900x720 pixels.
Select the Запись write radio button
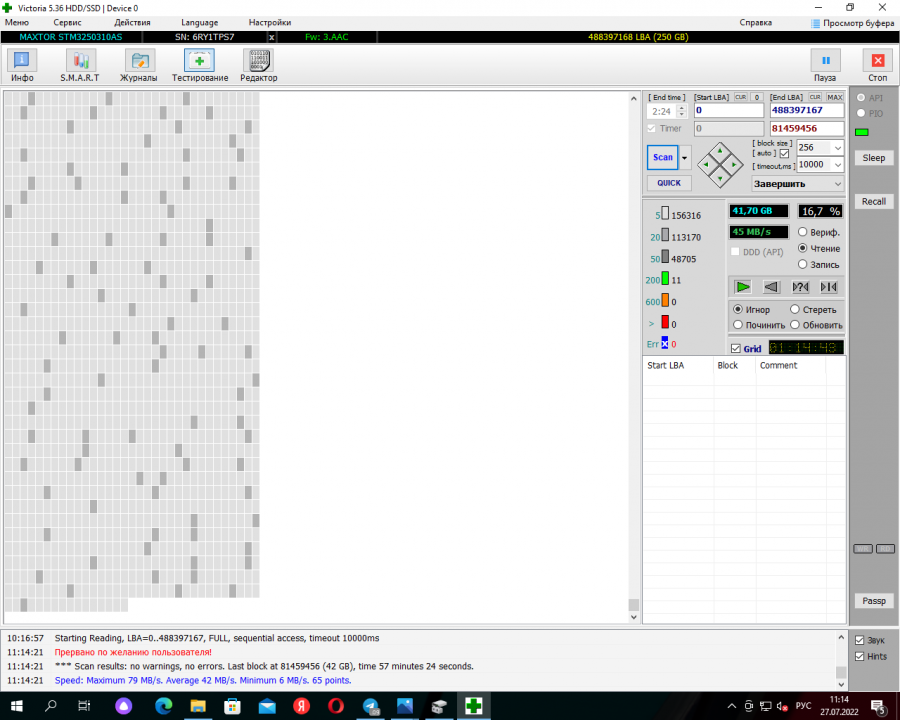pyautogui.click(x=803, y=264)
